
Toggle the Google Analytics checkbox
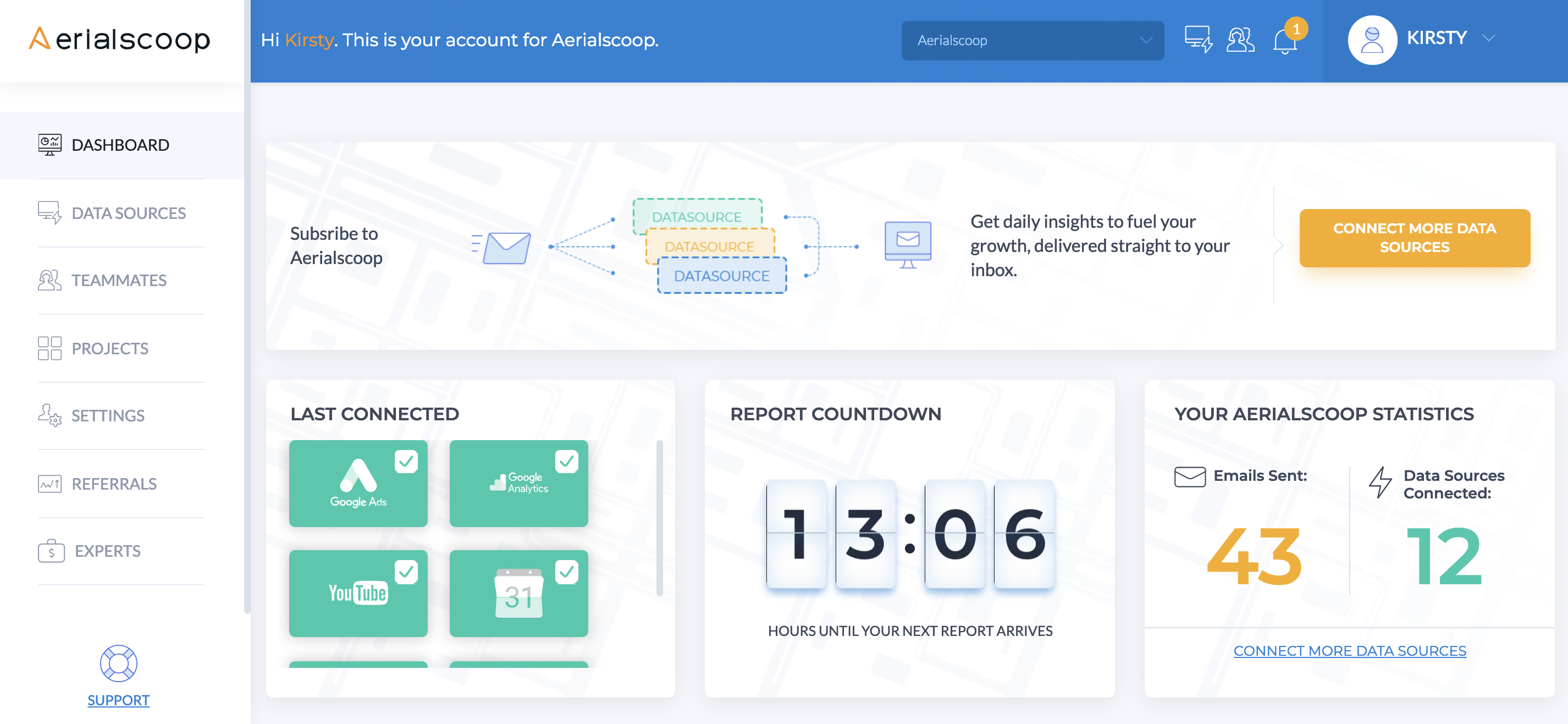[566, 462]
